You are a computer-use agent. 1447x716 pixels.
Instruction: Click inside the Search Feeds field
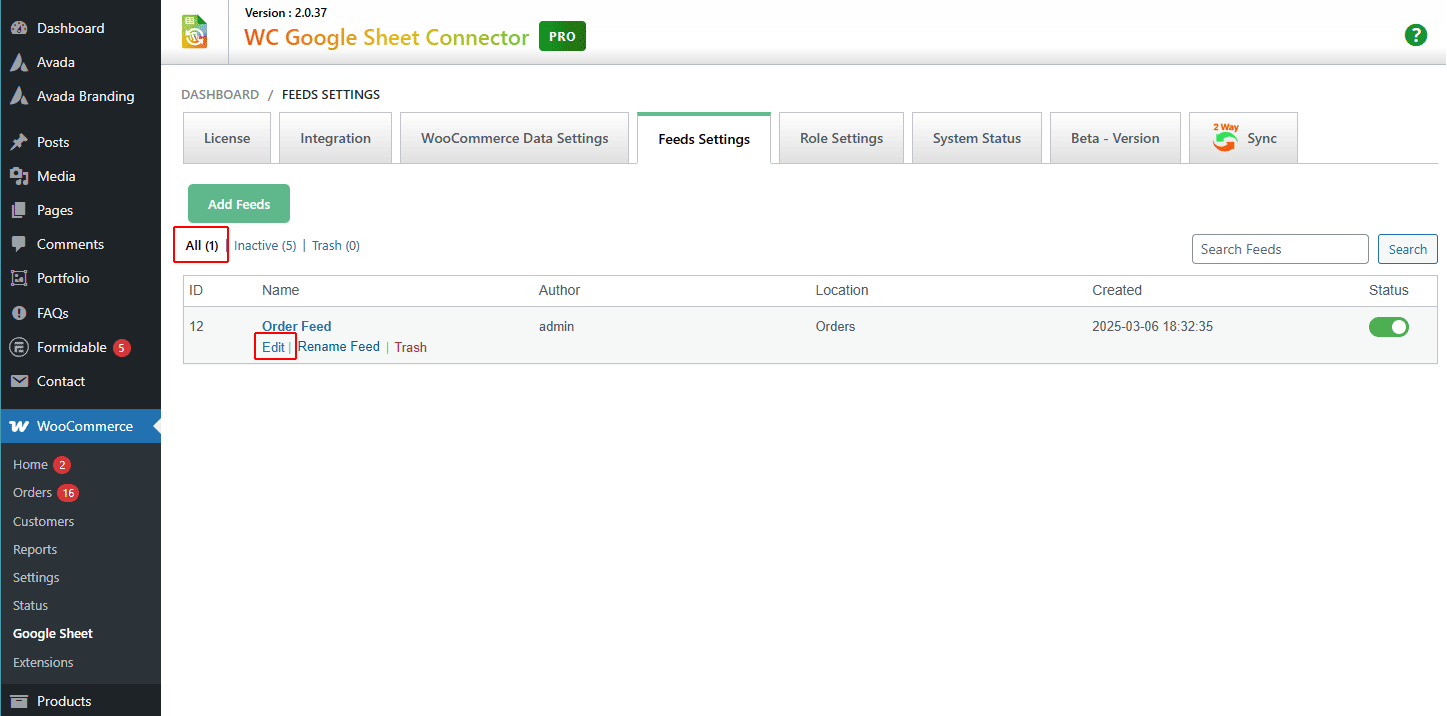(1280, 248)
